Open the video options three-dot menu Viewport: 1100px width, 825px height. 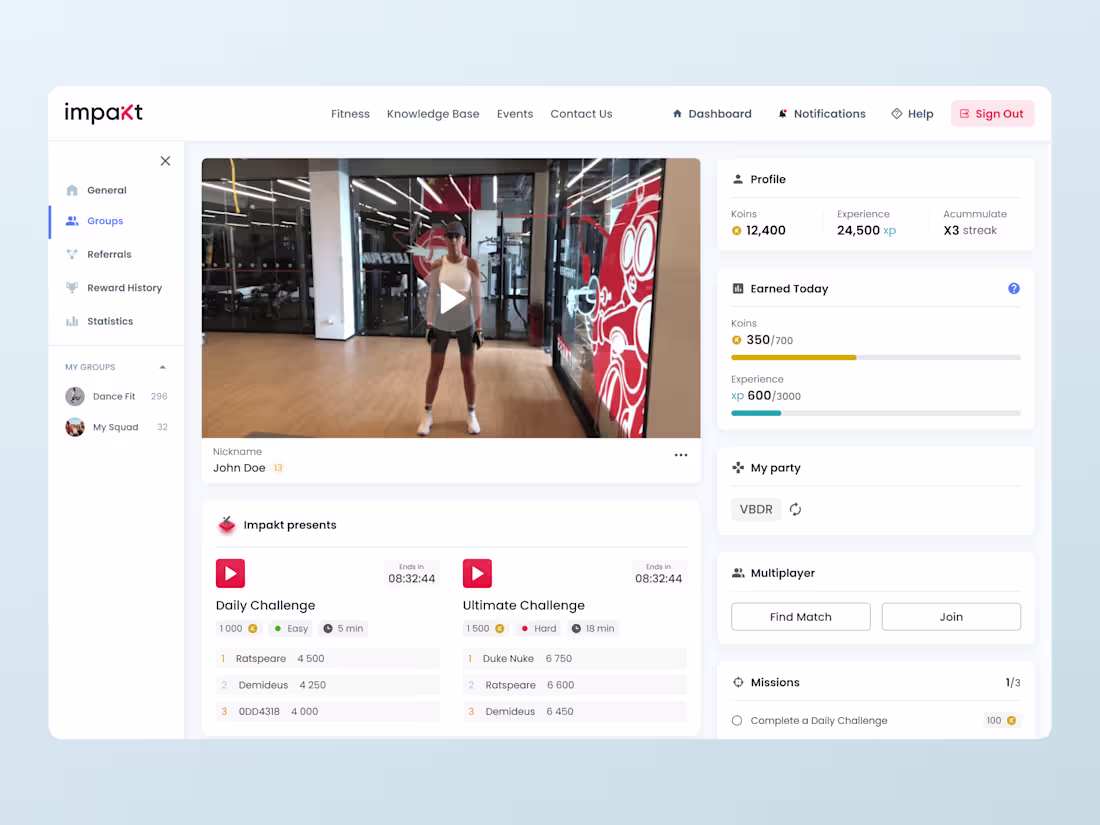681,454
